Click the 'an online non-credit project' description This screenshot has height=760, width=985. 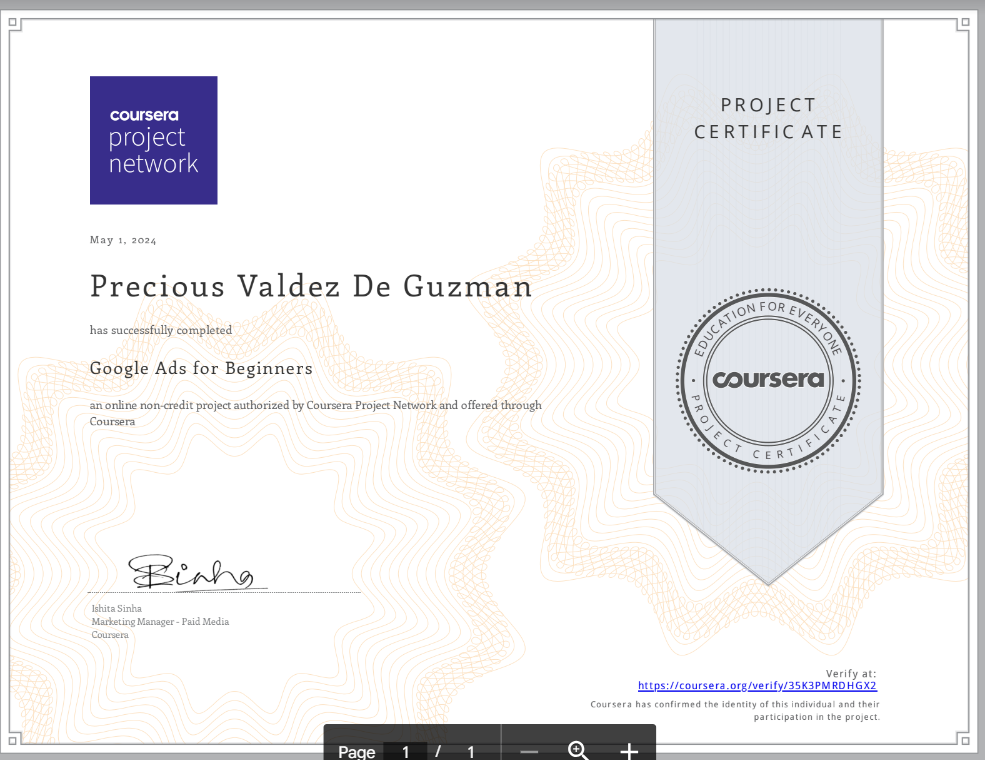pyautogui.click(x=315, y=413)
